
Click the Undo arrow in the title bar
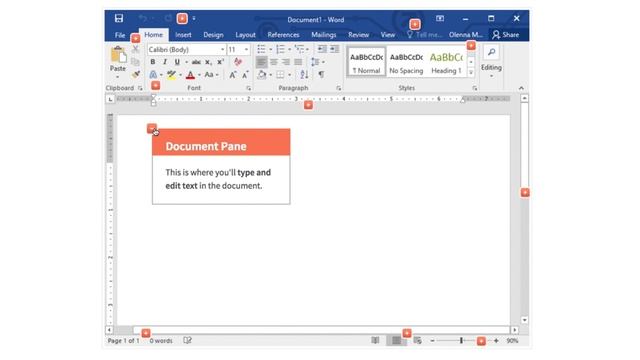[142, 18]
